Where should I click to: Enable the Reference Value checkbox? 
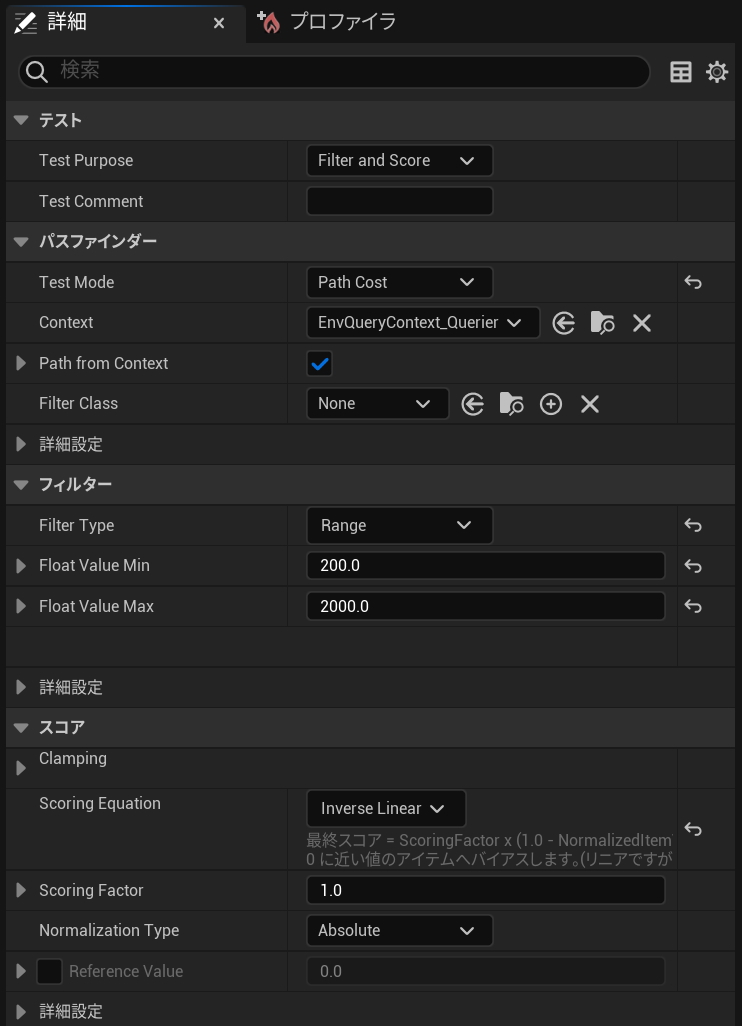pyautogui.click(x=50, y=971)
